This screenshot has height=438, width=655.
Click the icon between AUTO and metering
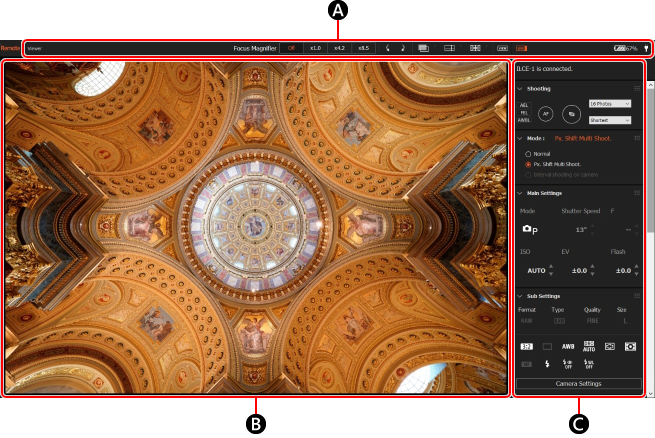pyautogui.click(x=610, y=347)
